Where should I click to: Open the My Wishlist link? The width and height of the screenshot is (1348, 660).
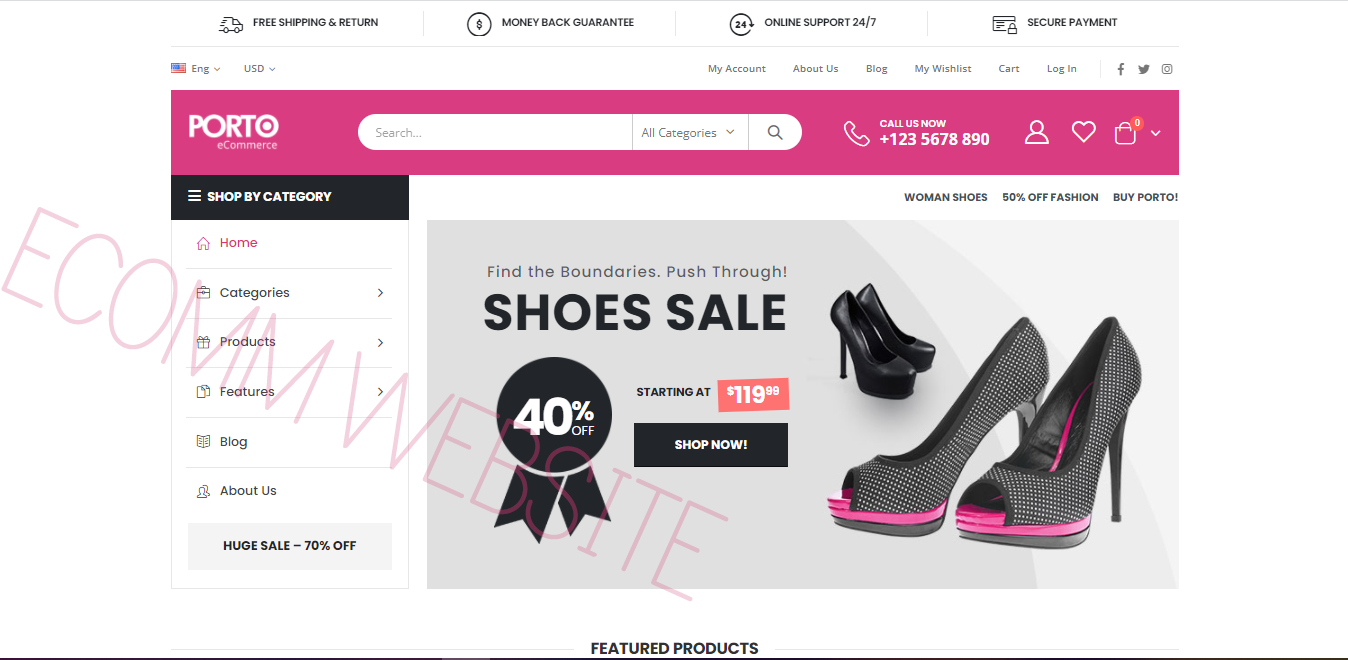click(x=943, y=69)
